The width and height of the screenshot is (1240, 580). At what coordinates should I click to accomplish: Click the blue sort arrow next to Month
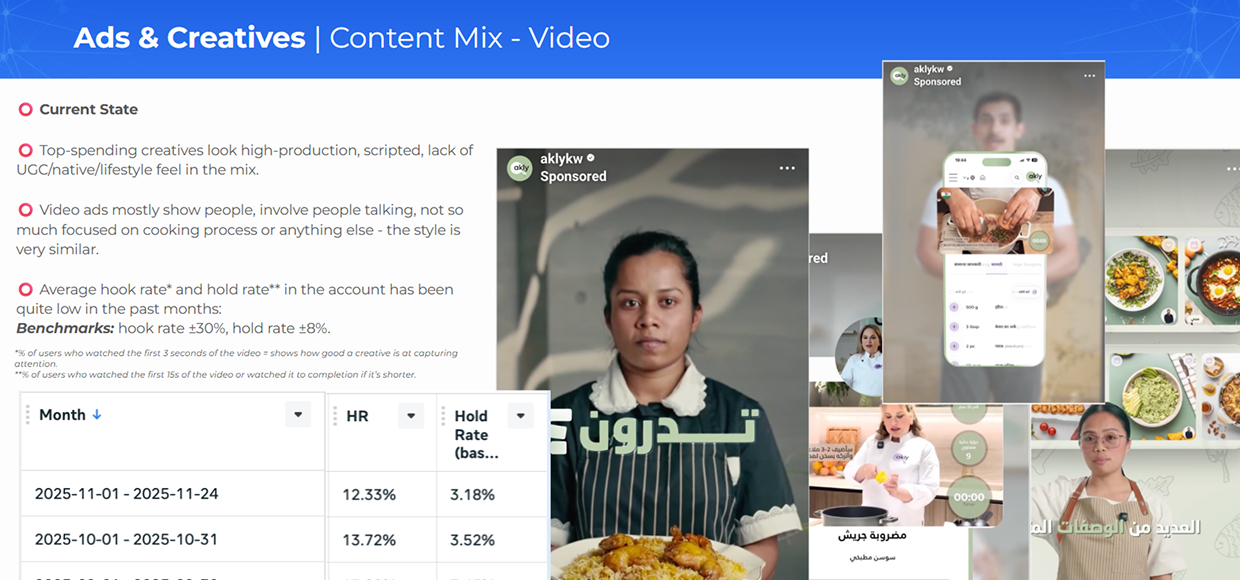point(97,415)
